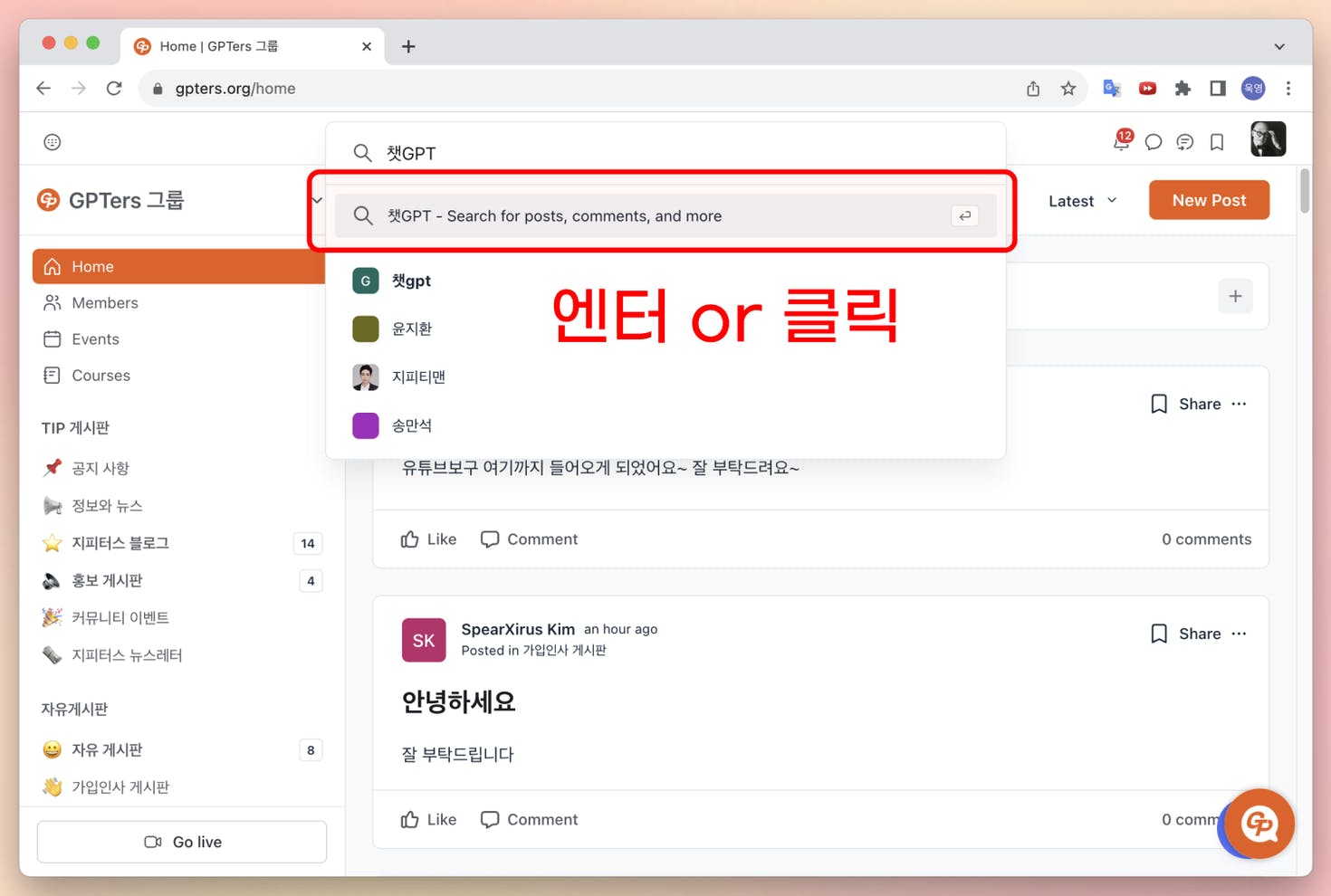The image size is (1331, 896).
Task: Open the messages speech bubble icon
Action: 1154,142
